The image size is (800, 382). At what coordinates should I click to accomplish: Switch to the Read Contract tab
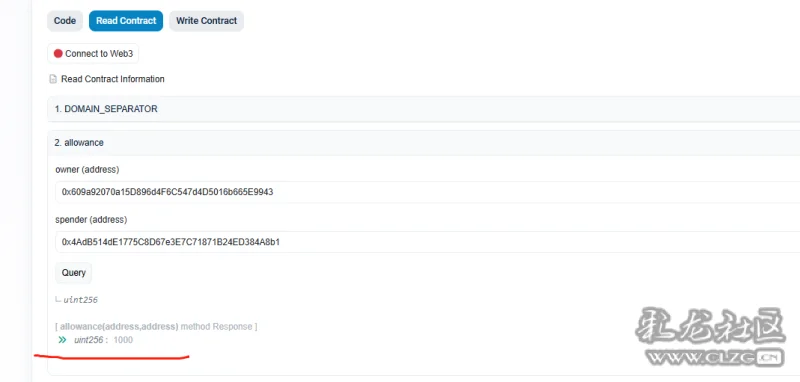126,21
